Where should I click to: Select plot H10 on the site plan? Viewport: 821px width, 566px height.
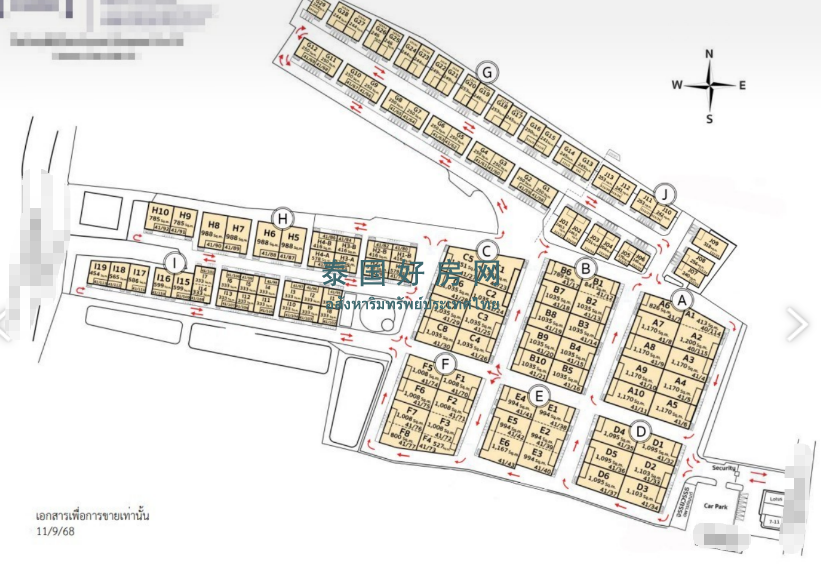click(x=160, y=217)
